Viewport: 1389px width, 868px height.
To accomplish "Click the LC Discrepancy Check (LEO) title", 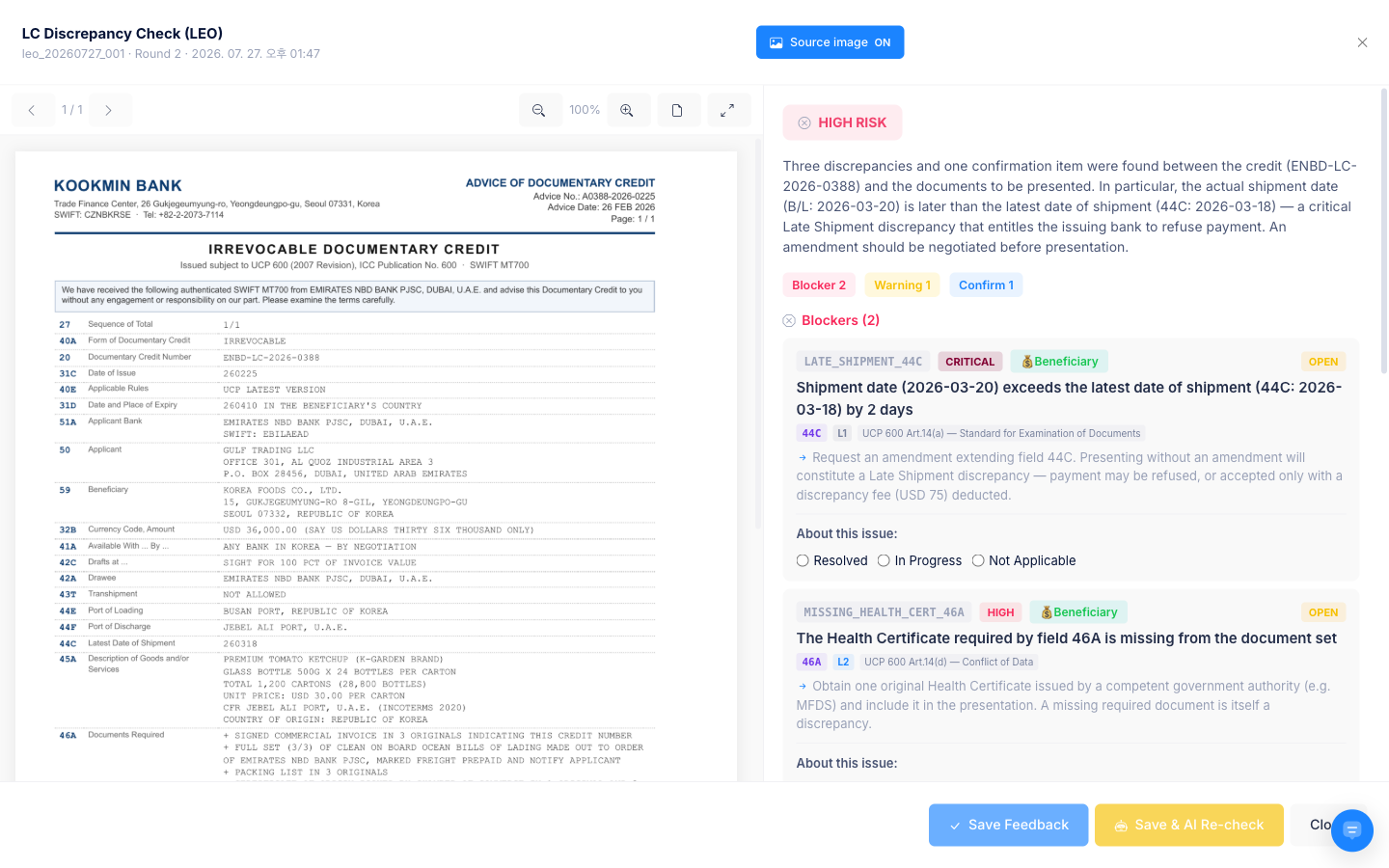I will tap(123, 34).
